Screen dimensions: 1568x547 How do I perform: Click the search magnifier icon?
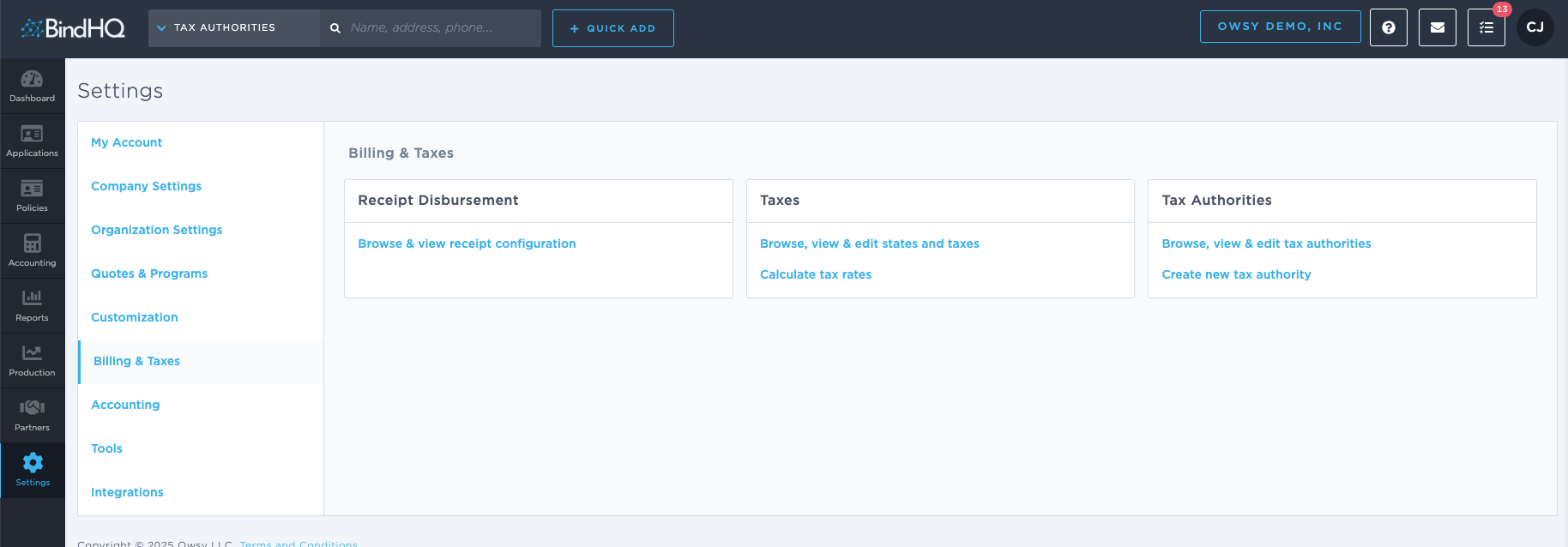point(335,28)
